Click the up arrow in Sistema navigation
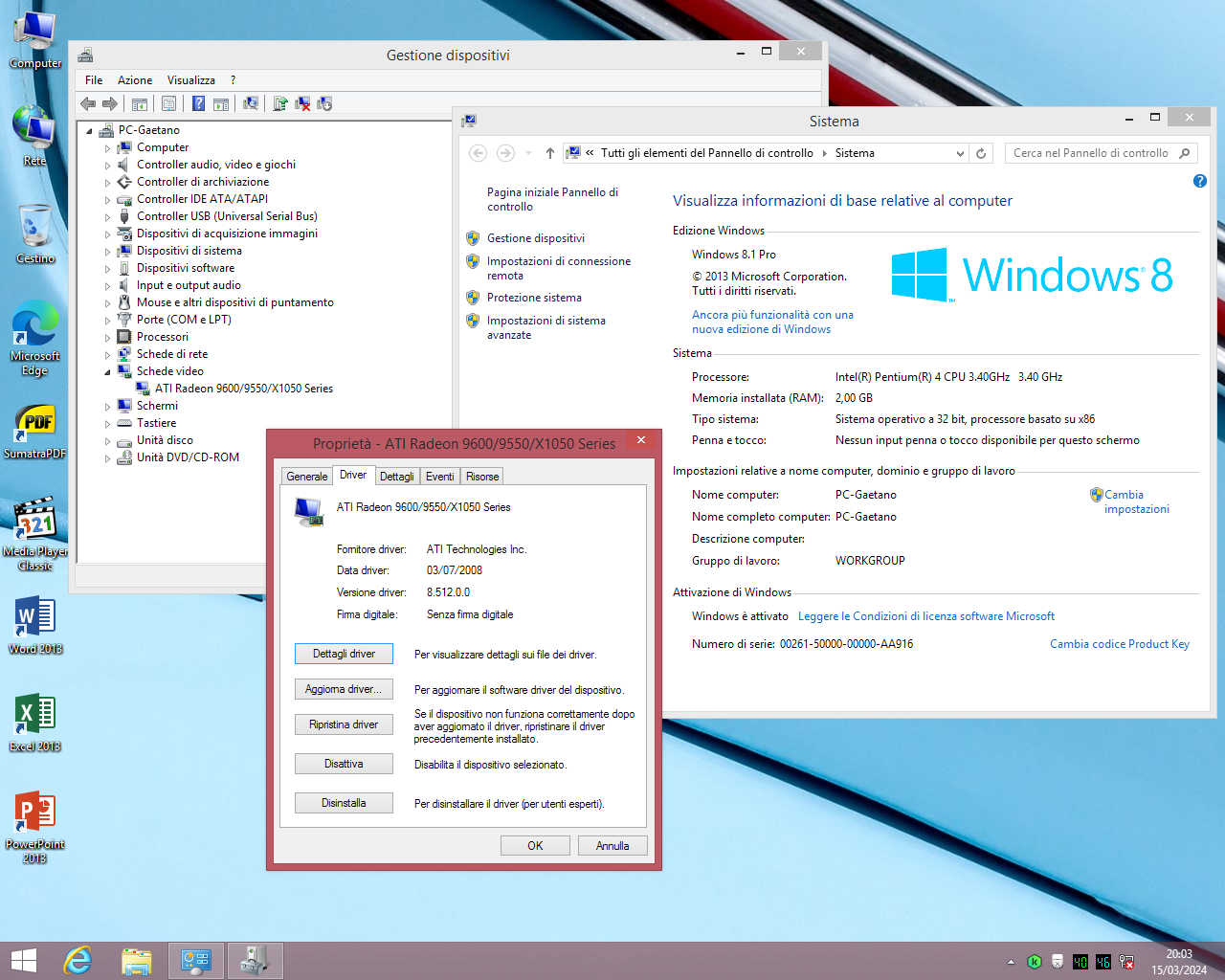The image size is (1225, 980). pos(549,153)
